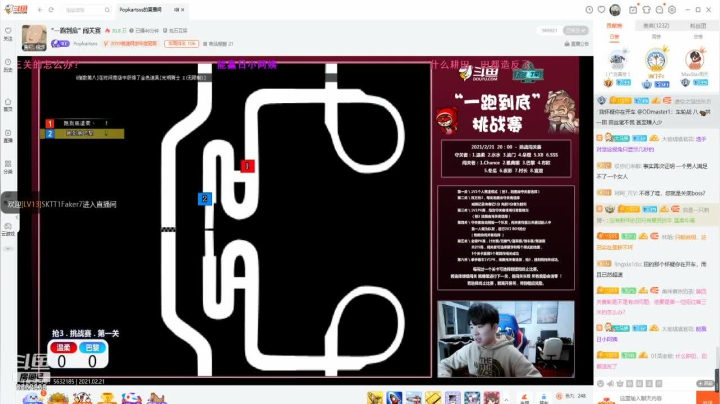
Task: Close the Popkartsss live room tab
Action: tap(183, 10)
